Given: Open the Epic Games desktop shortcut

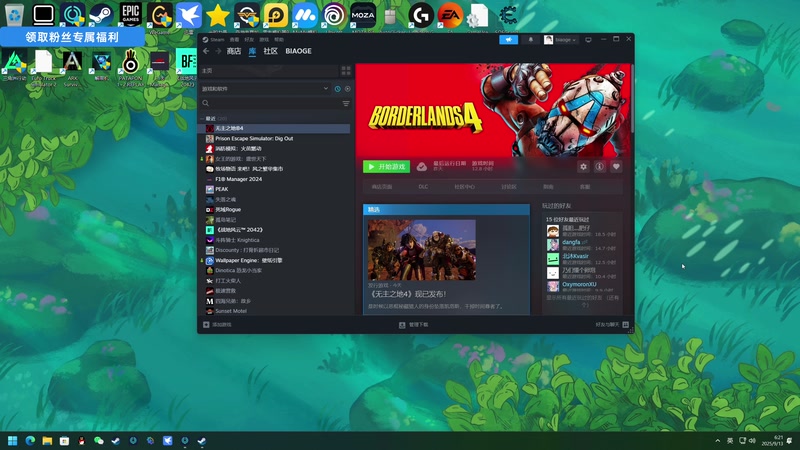Looking at the screenshot, I should 131,15.
